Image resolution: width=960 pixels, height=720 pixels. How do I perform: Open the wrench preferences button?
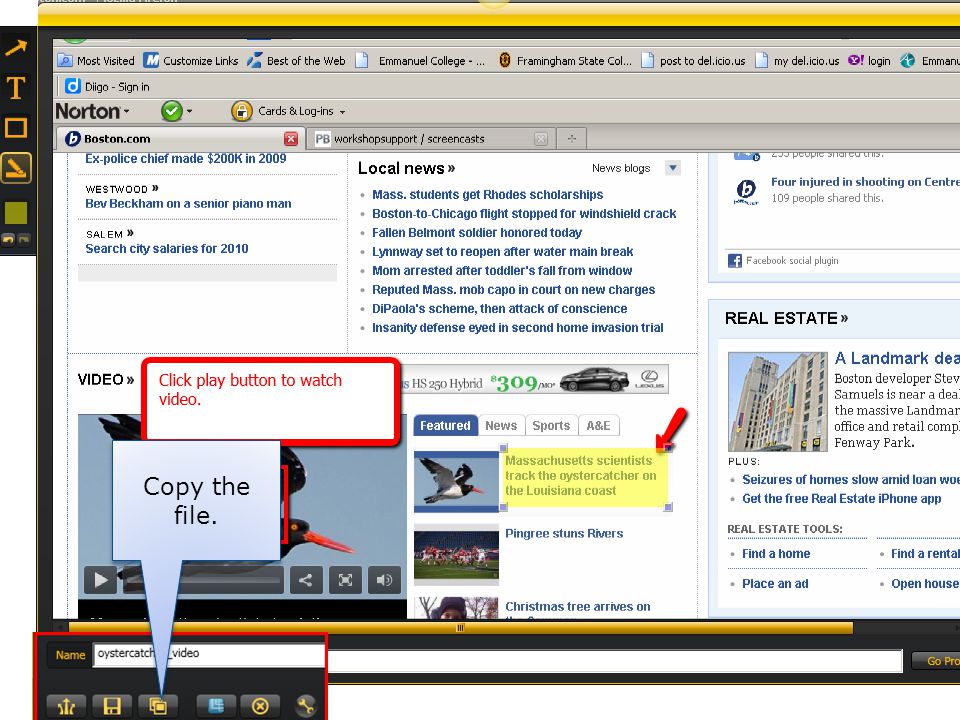[306, 707]
